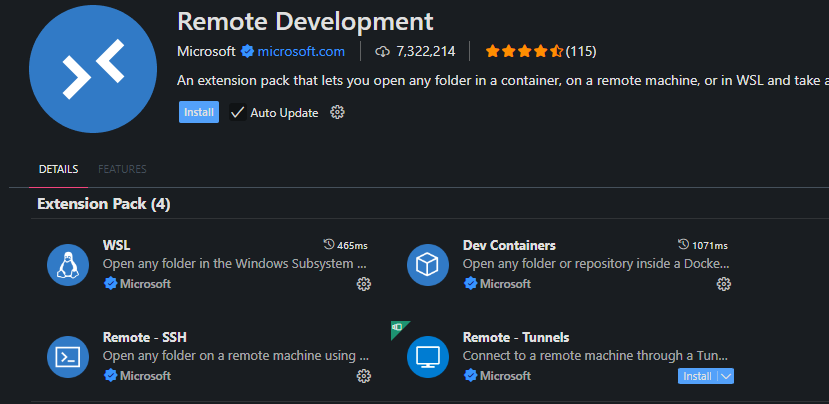The height and width of the screenshot is (404, 829).
Task: Click the 7,322,214 install count
Action: pyautogui.click(x=426, y=51)
